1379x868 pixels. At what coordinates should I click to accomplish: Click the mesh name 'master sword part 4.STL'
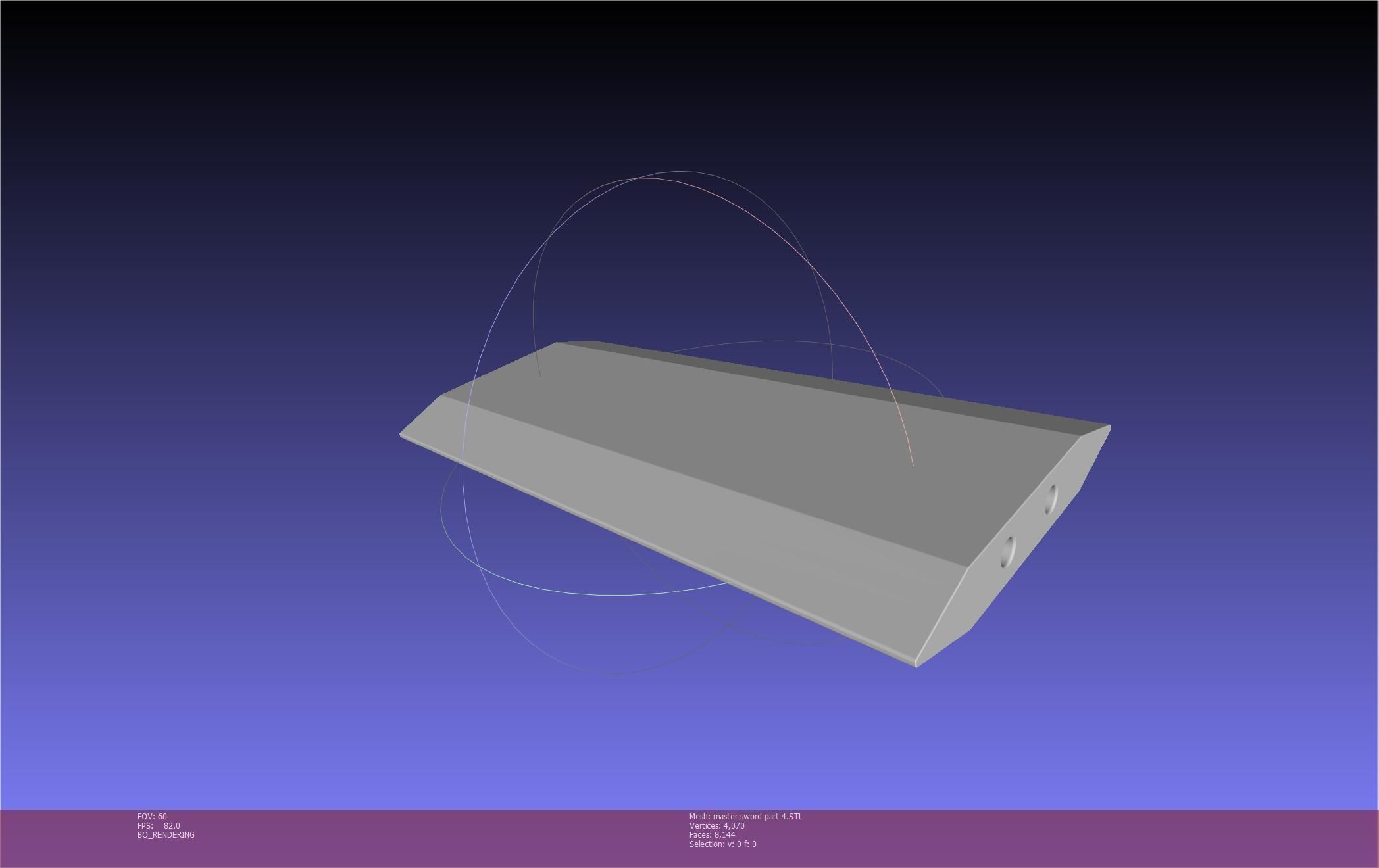[x=758, y=816]
